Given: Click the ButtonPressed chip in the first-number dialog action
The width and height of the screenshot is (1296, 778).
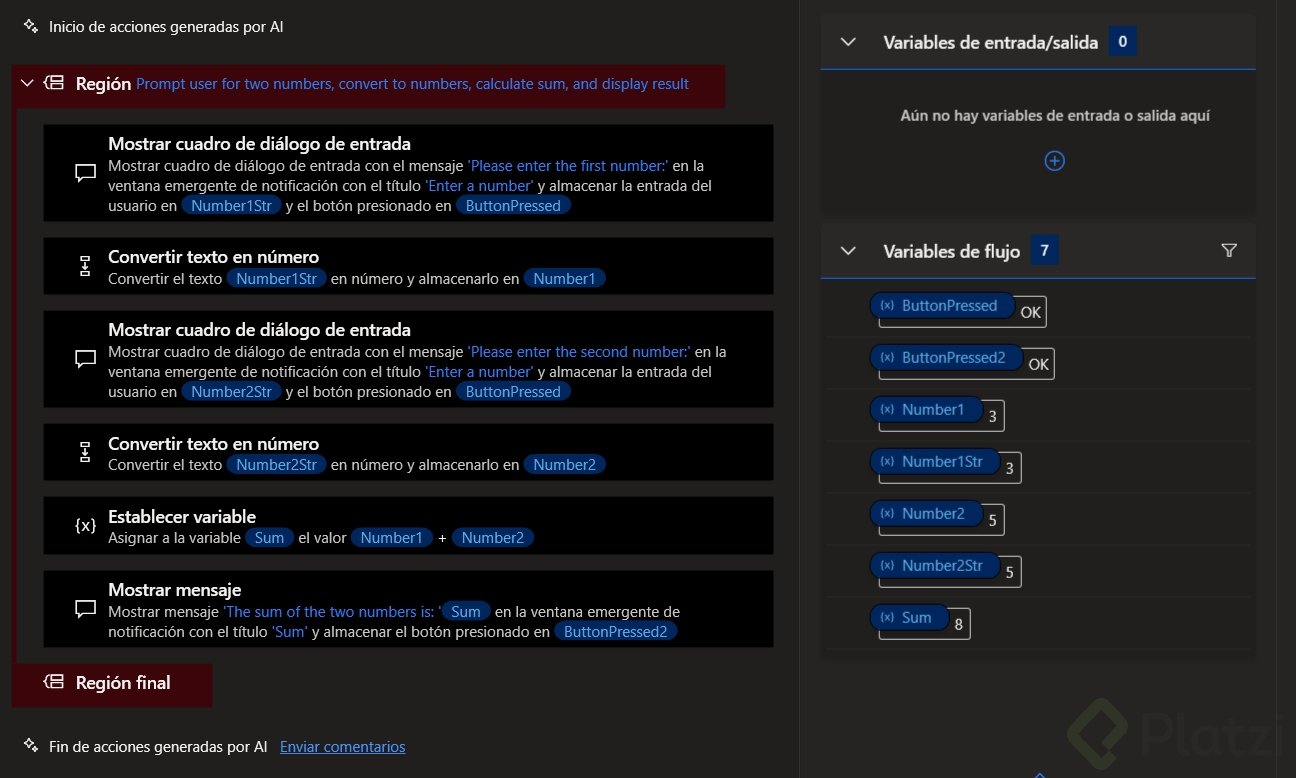Looking at the screenshot, I should tap(514, 206).
